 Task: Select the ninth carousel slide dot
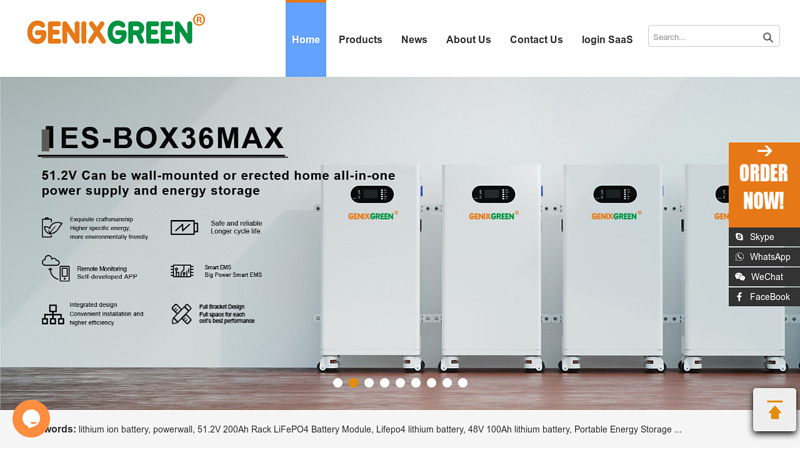[x=463, y=383]
